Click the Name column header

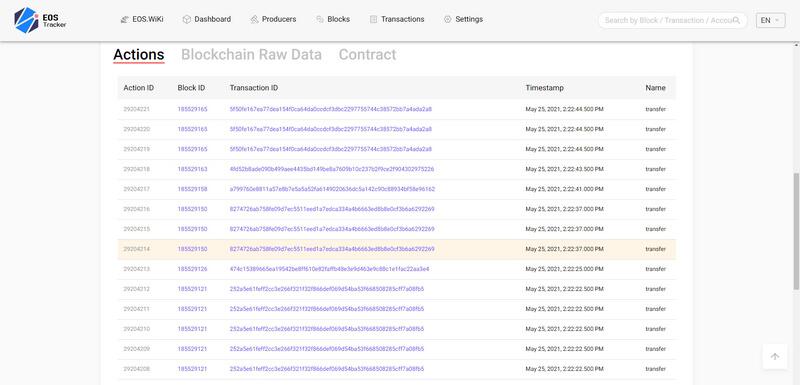point(655,88)
